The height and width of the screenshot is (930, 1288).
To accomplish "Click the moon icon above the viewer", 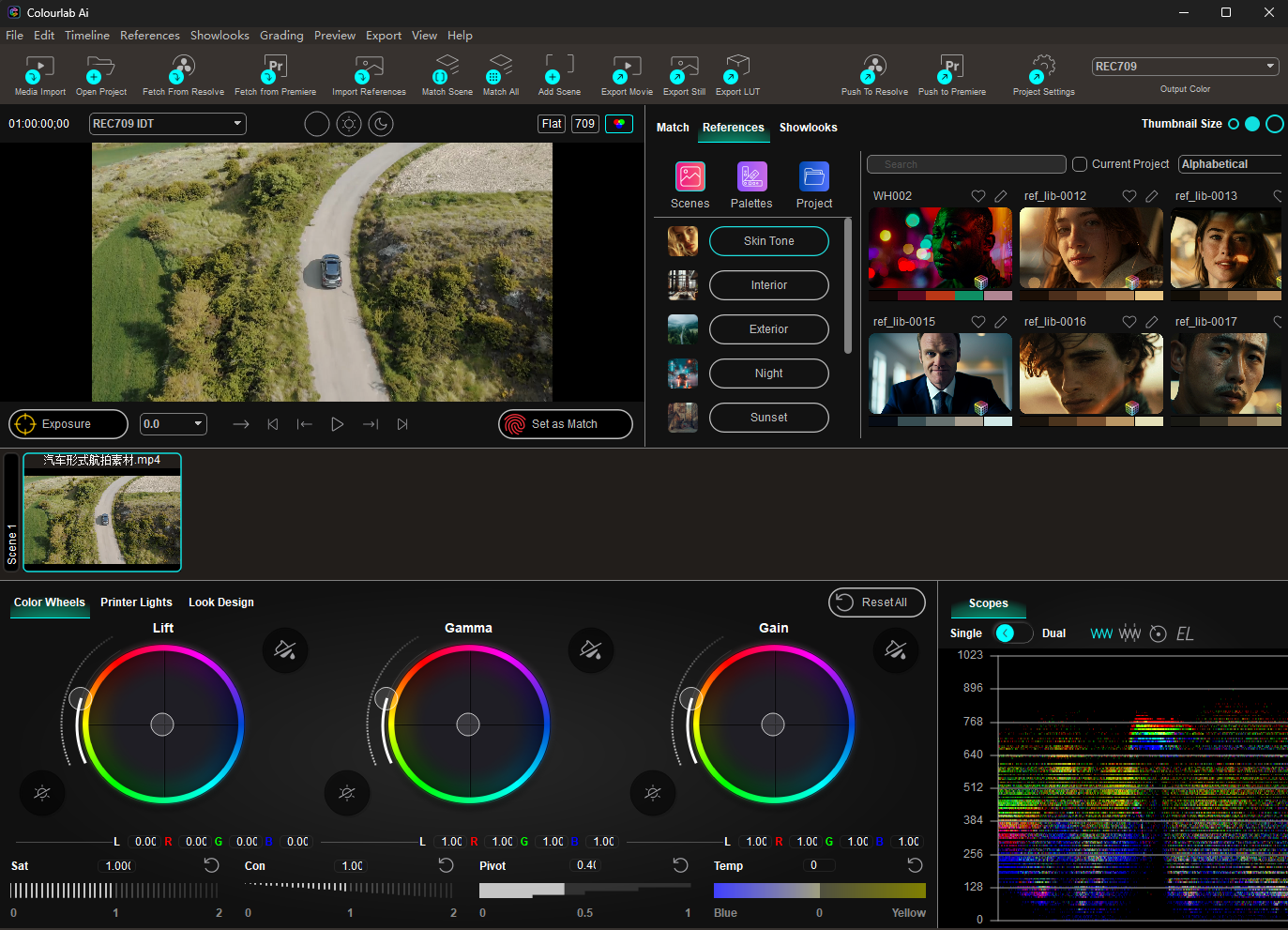I will pyautogui.click(x=381, y=124).
